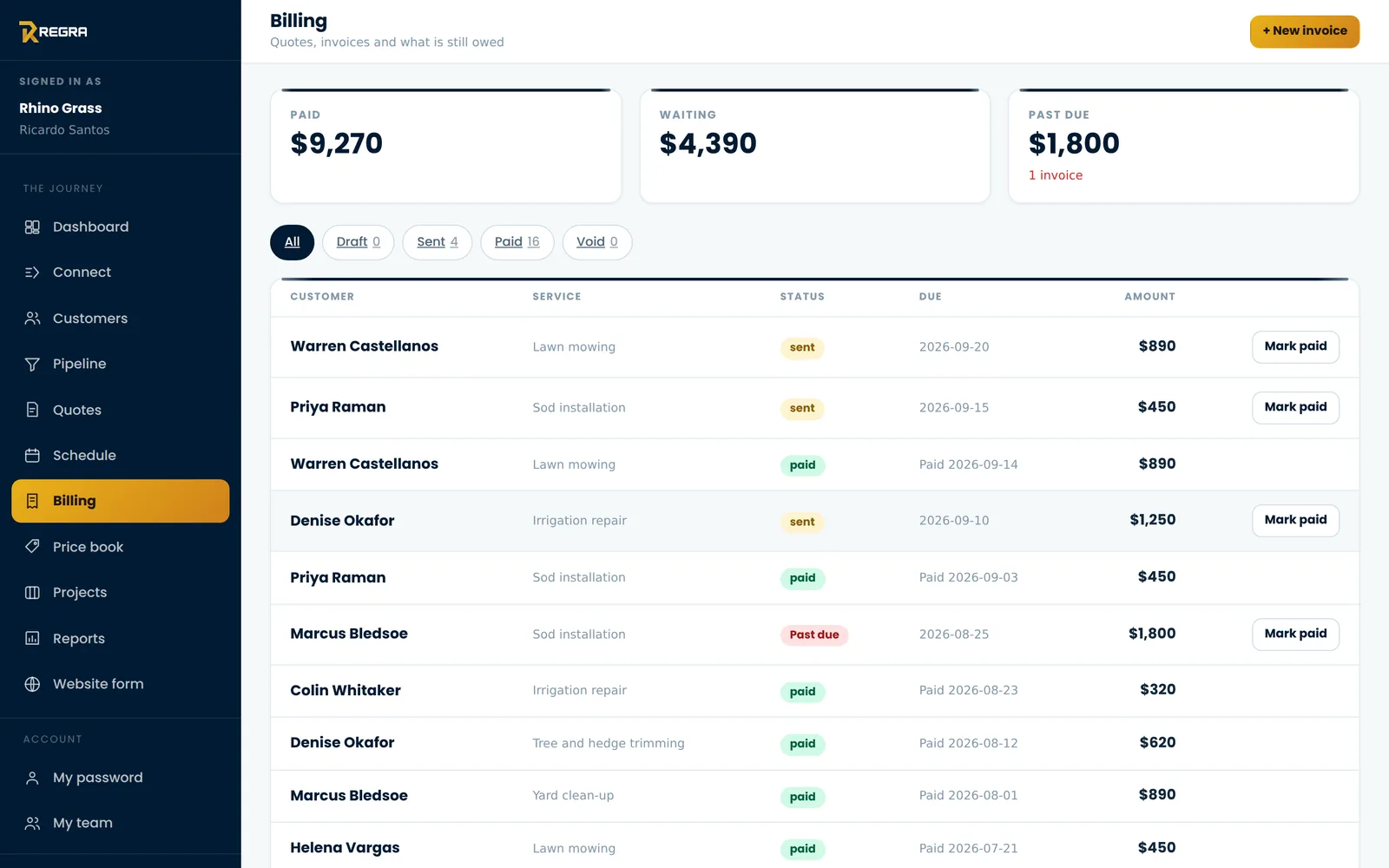Screen dimensions: 1389x868
Task: Click the Schedule calendar icon
Action: (x=32, y=455)
